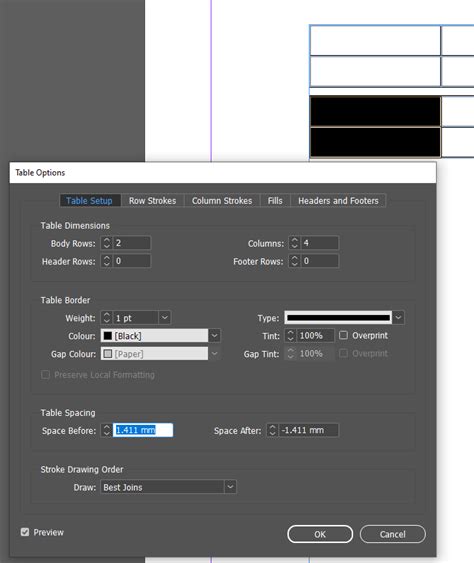Click the Body Rows stepper arrows
This screenshot has width=474, height=563.
pos(107,243)
